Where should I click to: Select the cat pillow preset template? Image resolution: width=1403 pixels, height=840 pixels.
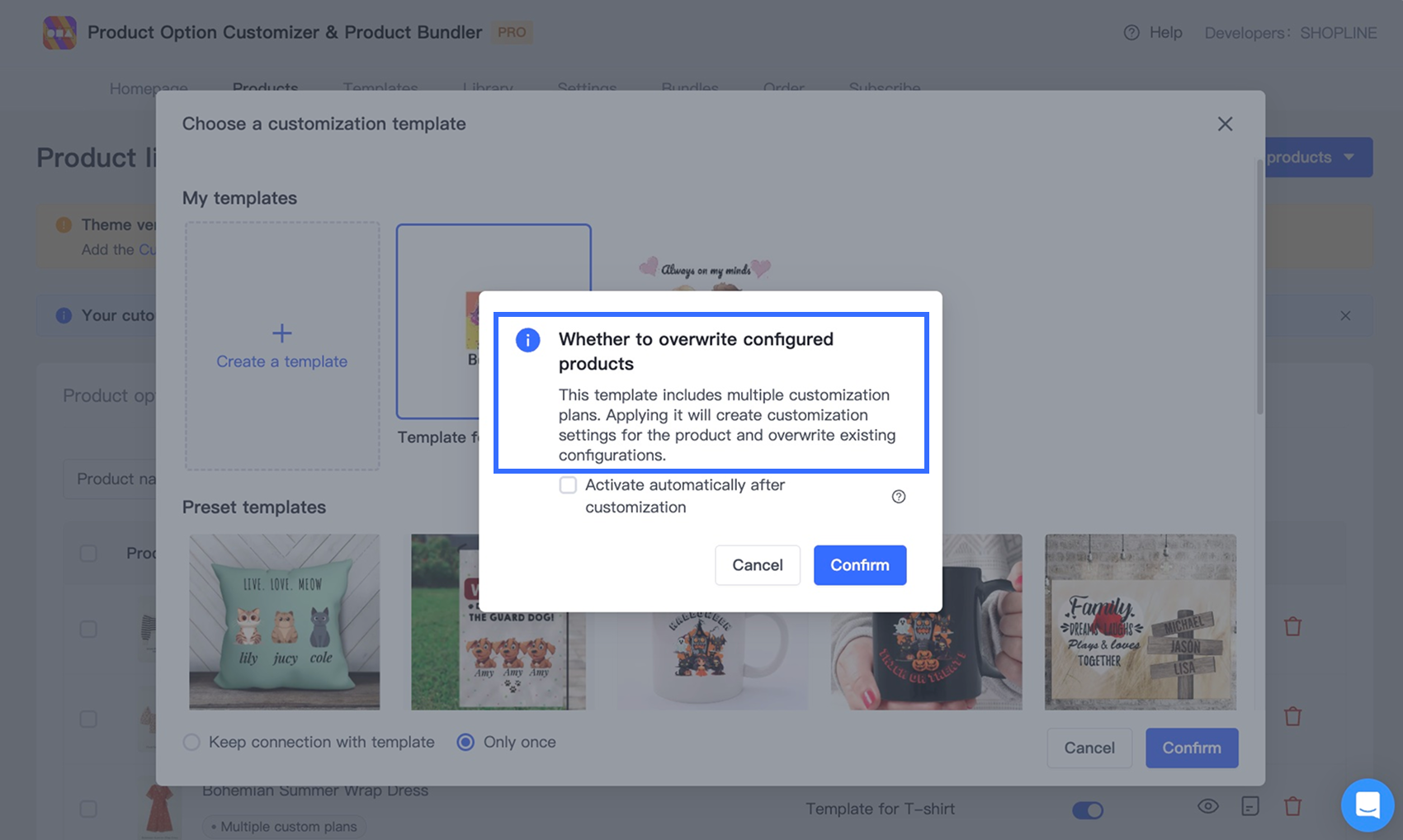click(x=285, y=621)
